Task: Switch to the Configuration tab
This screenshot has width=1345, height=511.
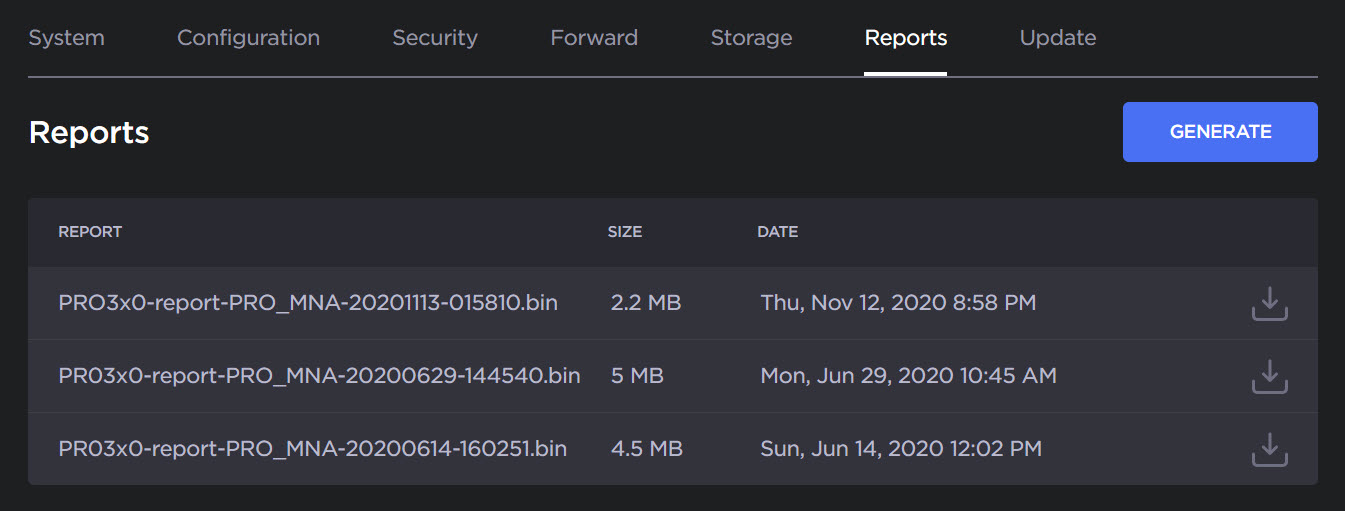Action: (x=248, y=38)
